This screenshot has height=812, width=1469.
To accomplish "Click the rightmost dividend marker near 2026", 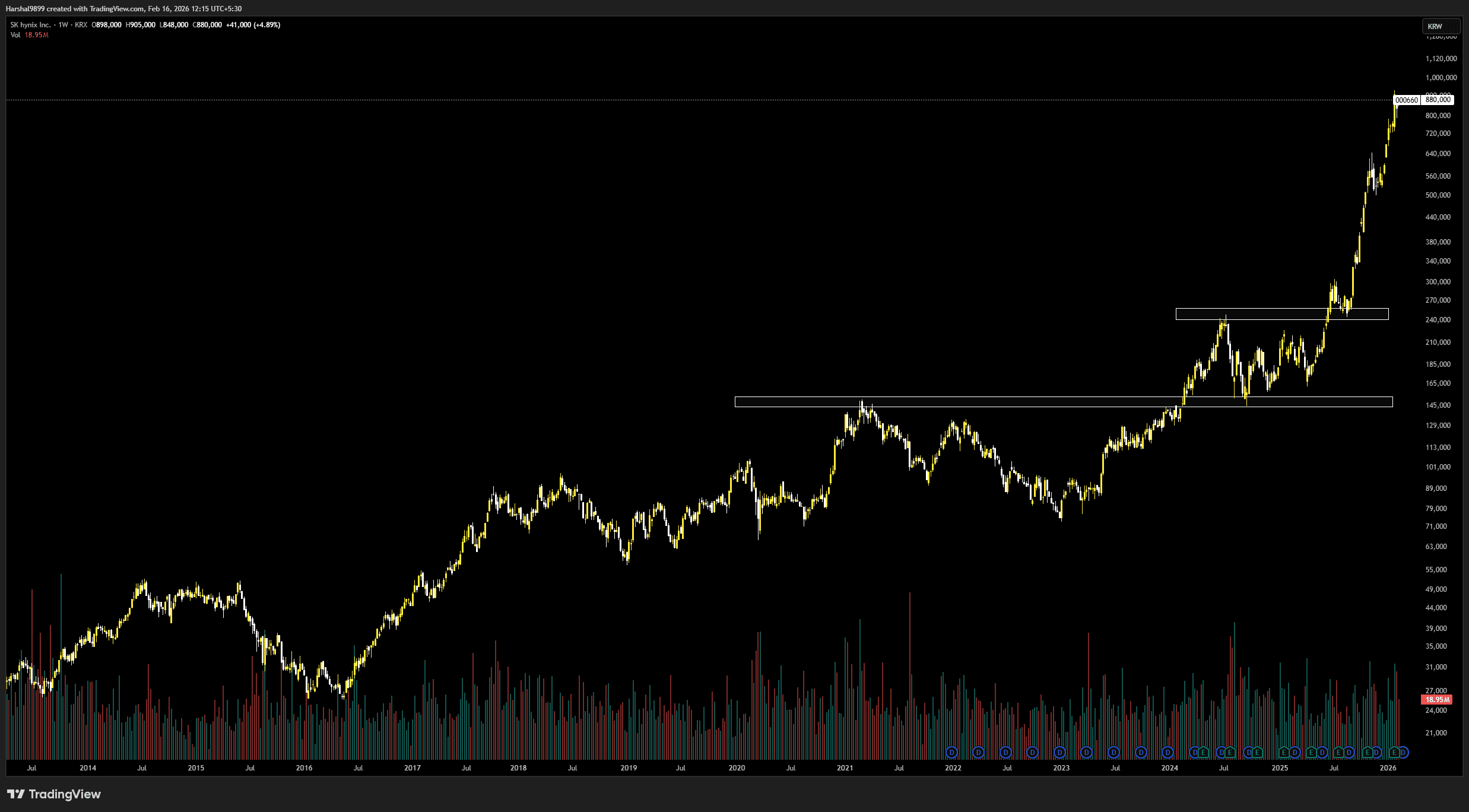I will tap(1403, 753).
